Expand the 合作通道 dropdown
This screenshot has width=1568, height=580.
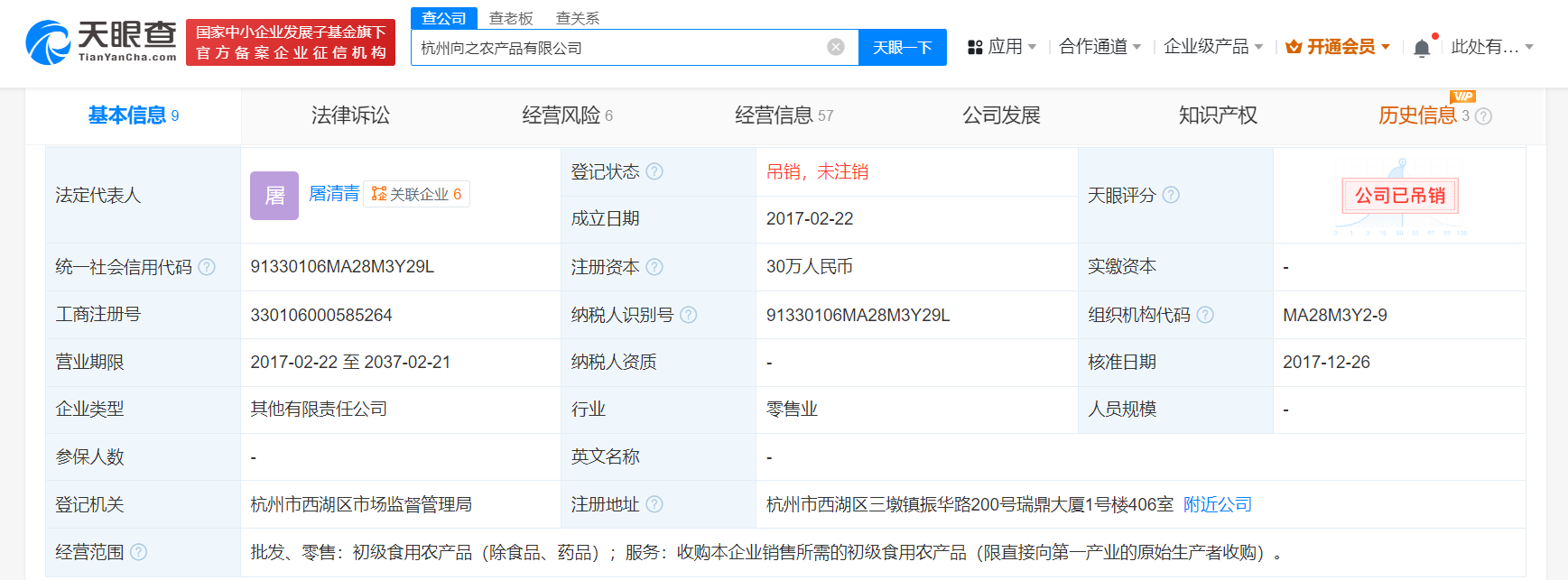(x=1137, y=47)
